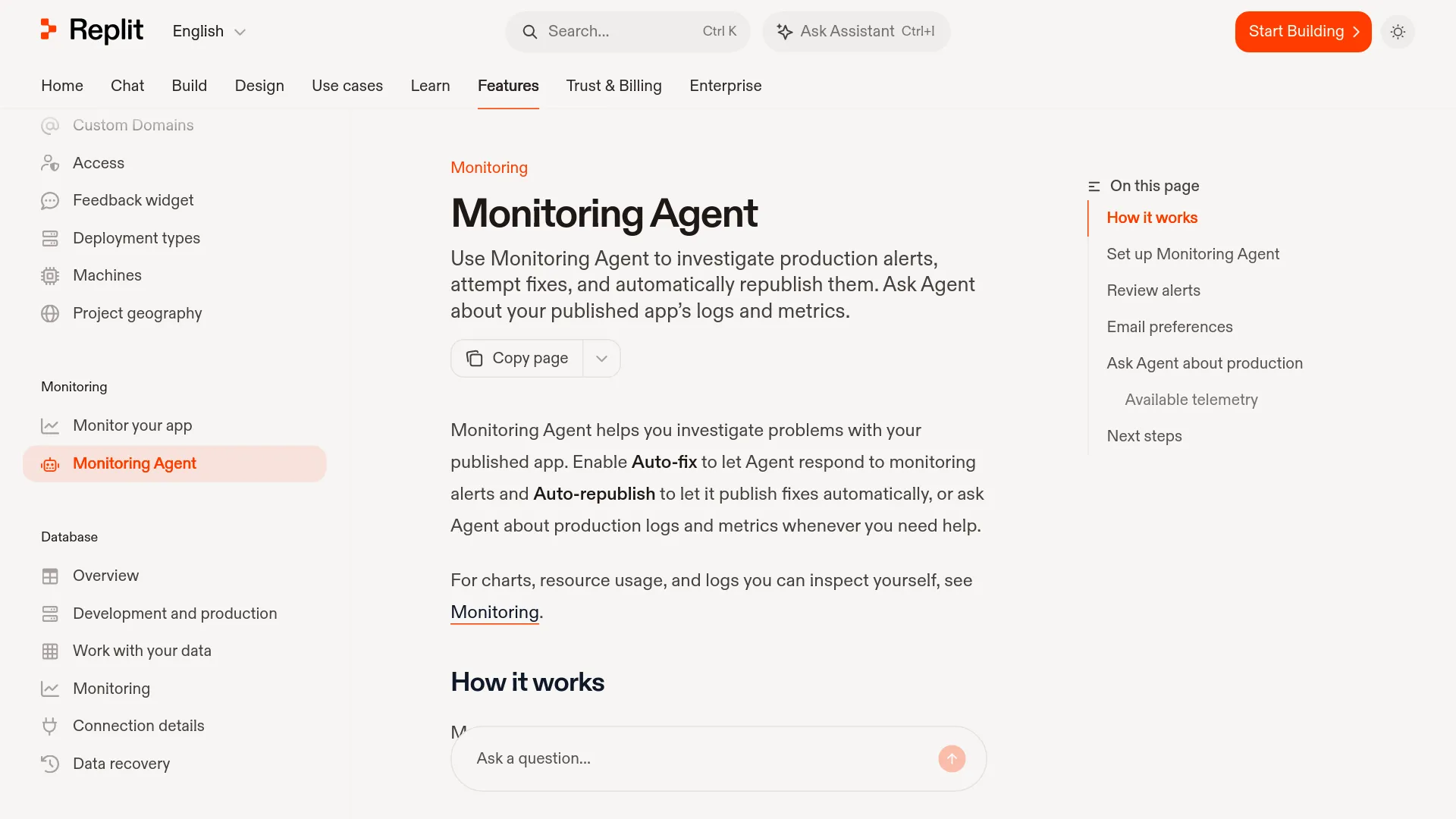Click the Project geography globe icon

tap(50, 313)
